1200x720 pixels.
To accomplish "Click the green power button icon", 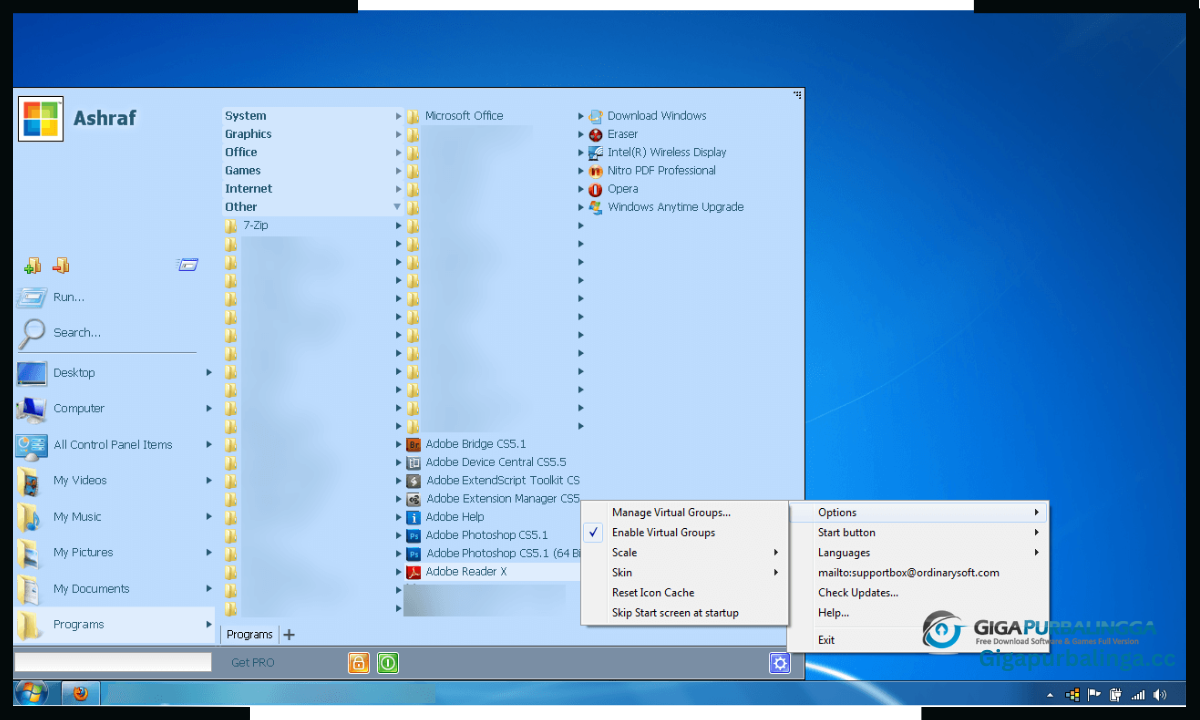I will pyautogui.click(x=388, y=662).
